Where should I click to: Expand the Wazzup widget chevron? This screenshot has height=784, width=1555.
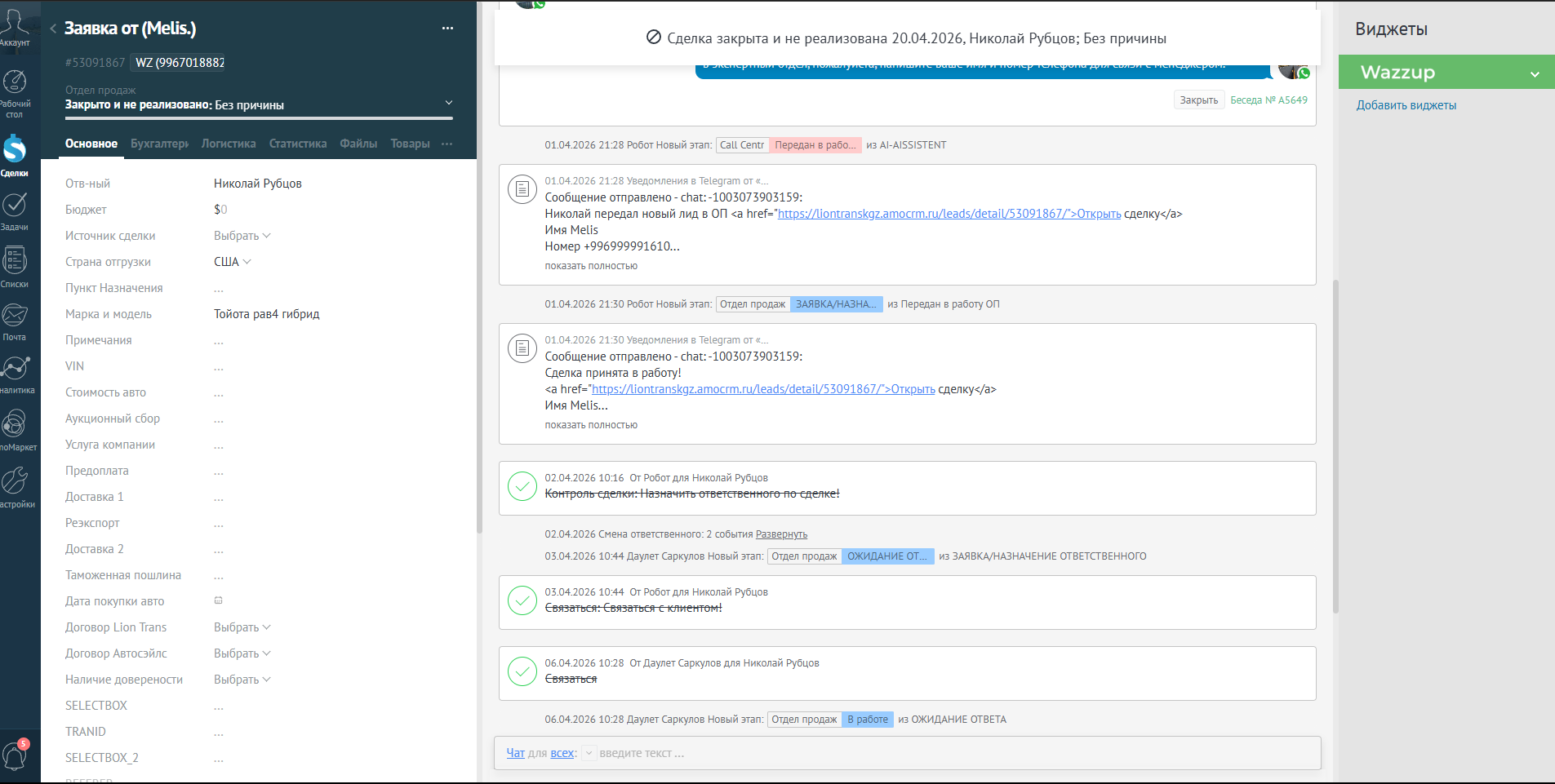[x=1535, y=73]
